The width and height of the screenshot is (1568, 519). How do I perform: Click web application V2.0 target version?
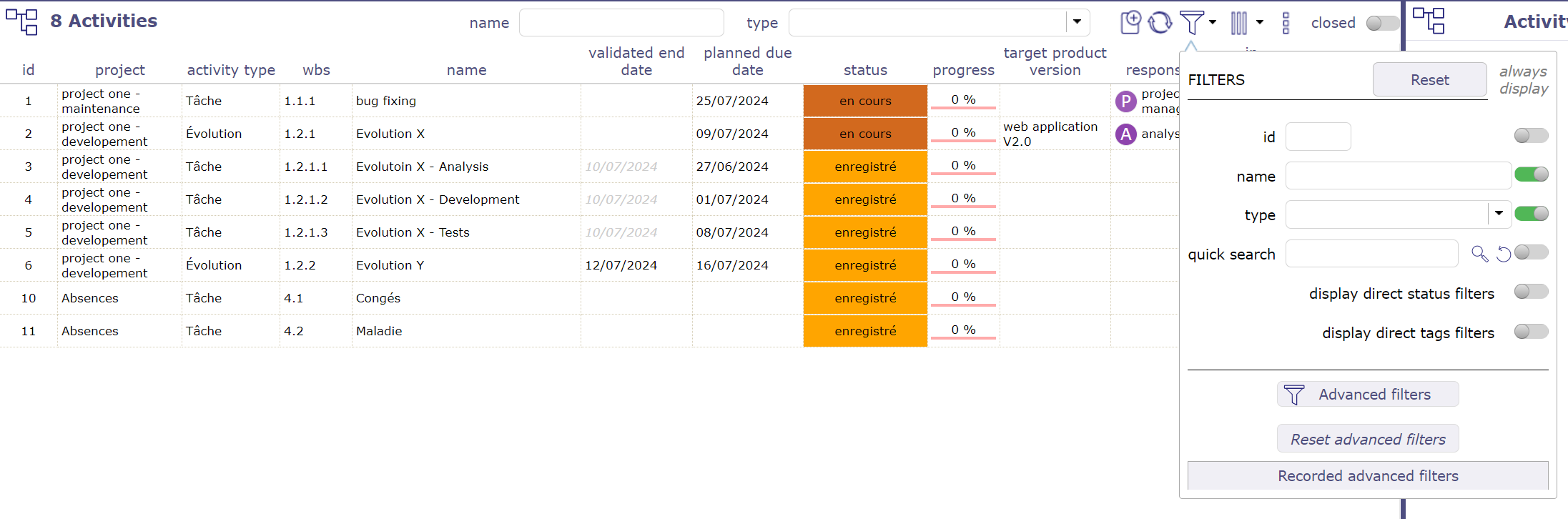(1050, 134)
